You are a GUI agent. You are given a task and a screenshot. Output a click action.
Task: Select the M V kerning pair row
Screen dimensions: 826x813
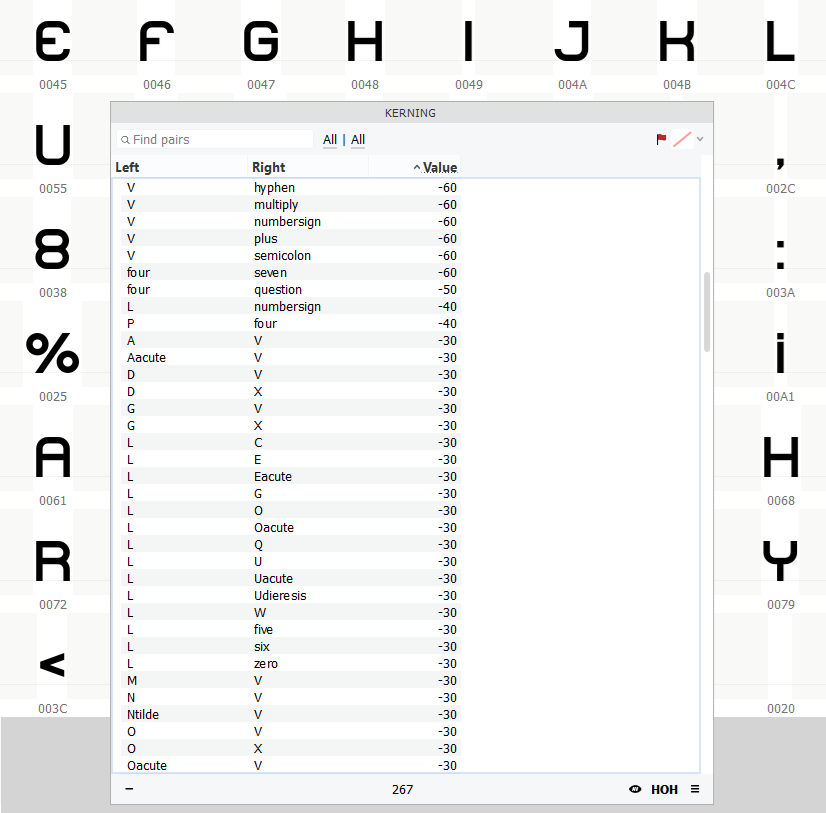[291, 681]
